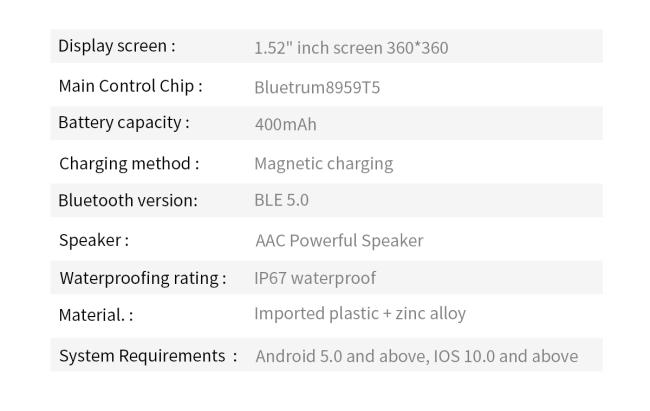This screenshot has width=650, height=411.
Task: Select the Magnetic charging text
Action: tap(324, 164)
